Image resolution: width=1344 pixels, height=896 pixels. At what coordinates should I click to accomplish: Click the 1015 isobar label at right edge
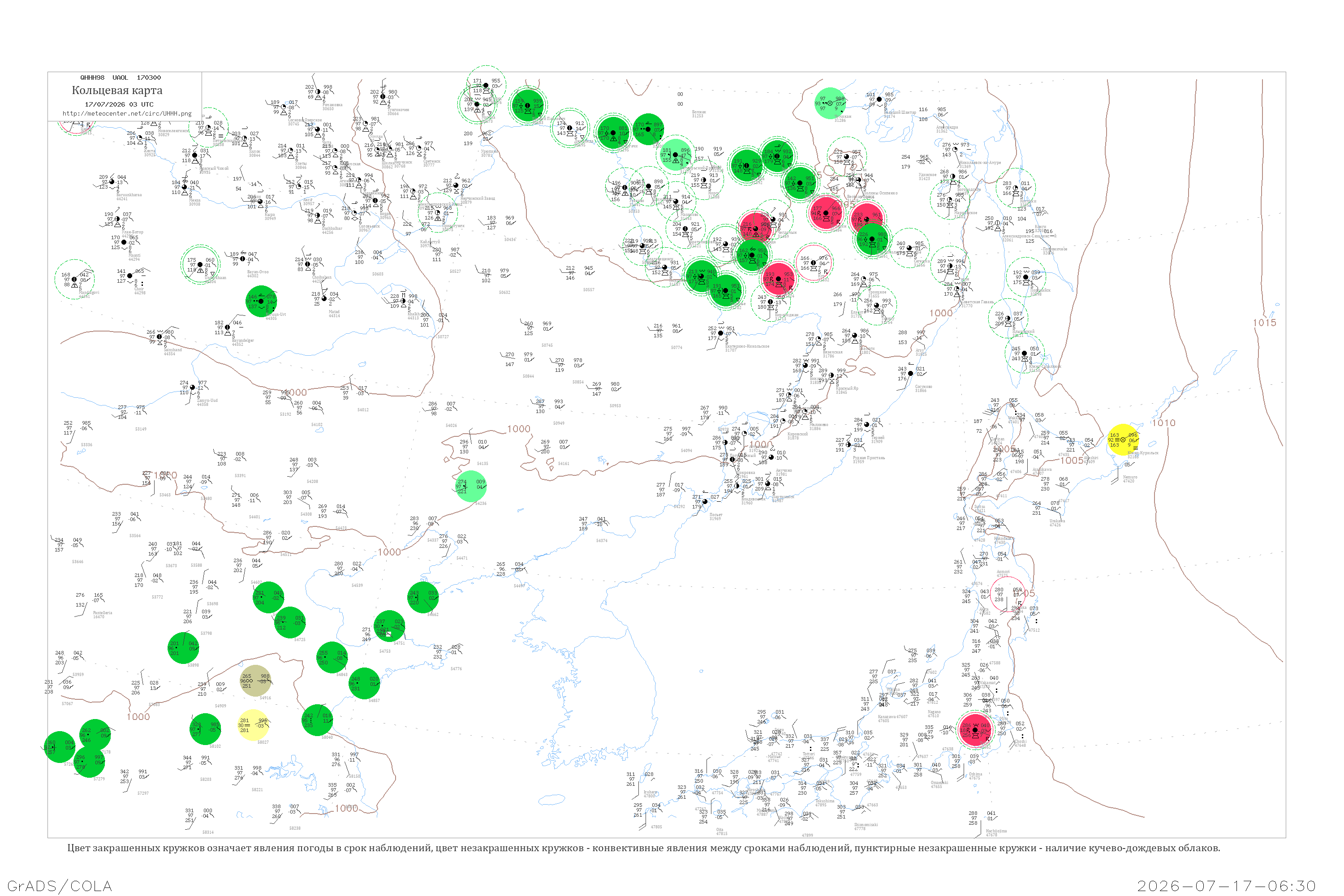point(1265,323)
